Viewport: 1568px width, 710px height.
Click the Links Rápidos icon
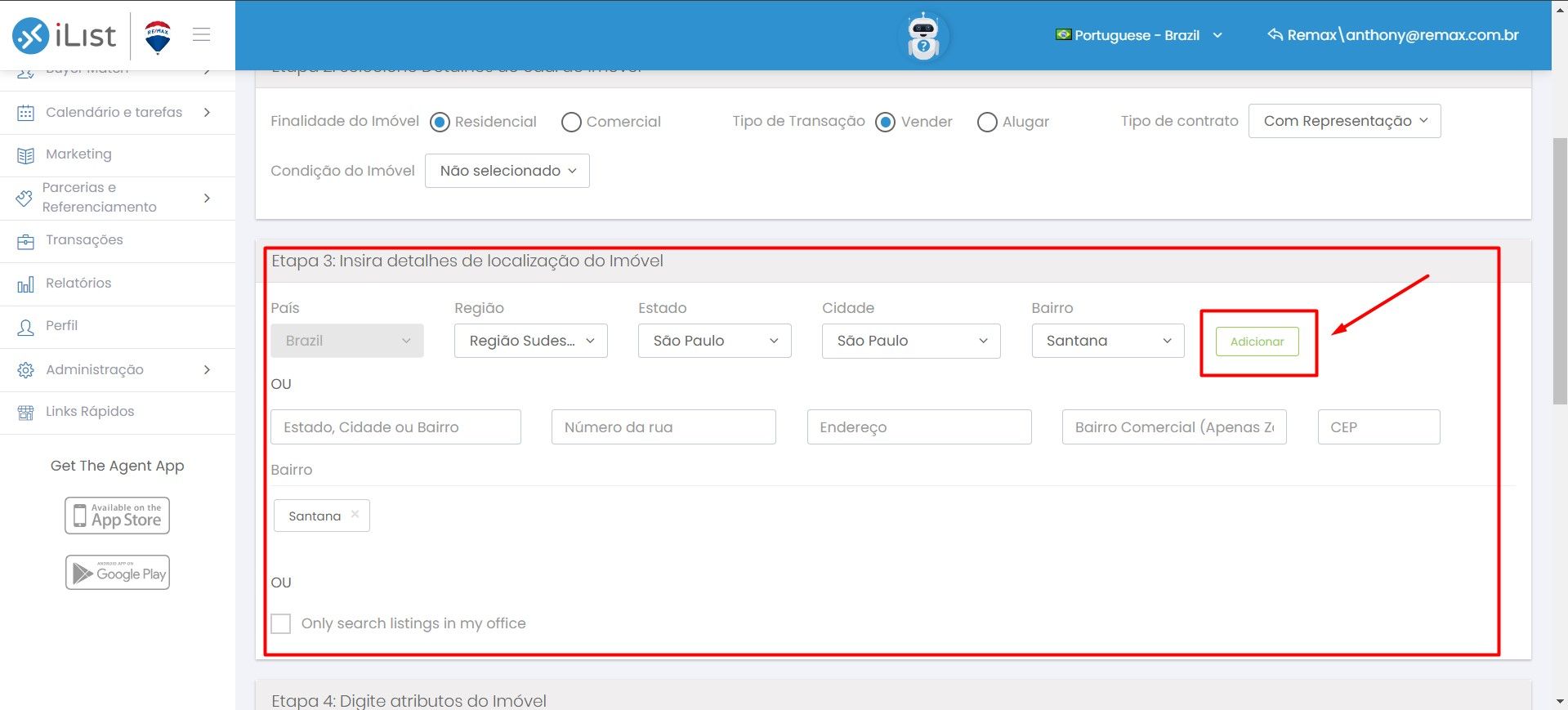[25, 413]
